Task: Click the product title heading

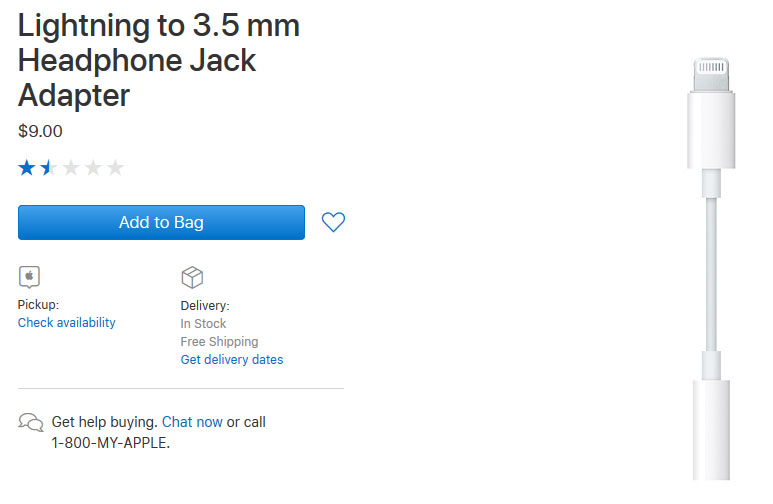Action: coord(159,60)
